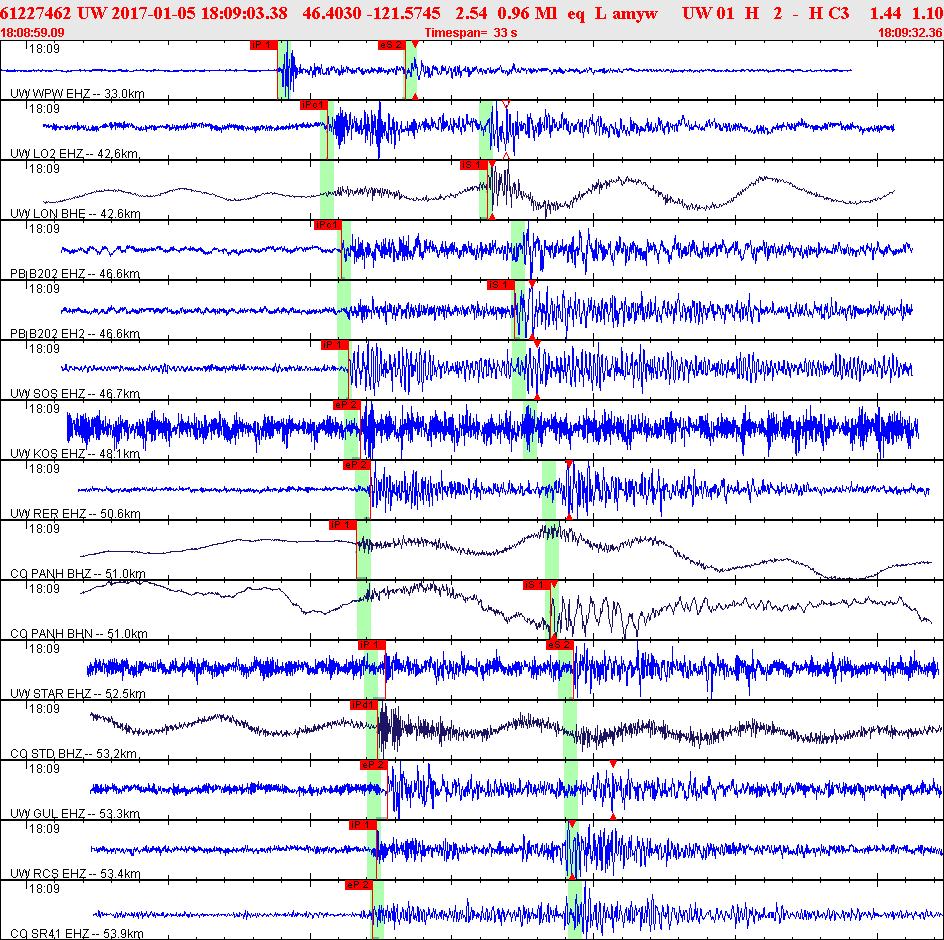Click the '1.44 1.10' values in header
Viewport: 944px width, 940px height.
coord(907,13)
